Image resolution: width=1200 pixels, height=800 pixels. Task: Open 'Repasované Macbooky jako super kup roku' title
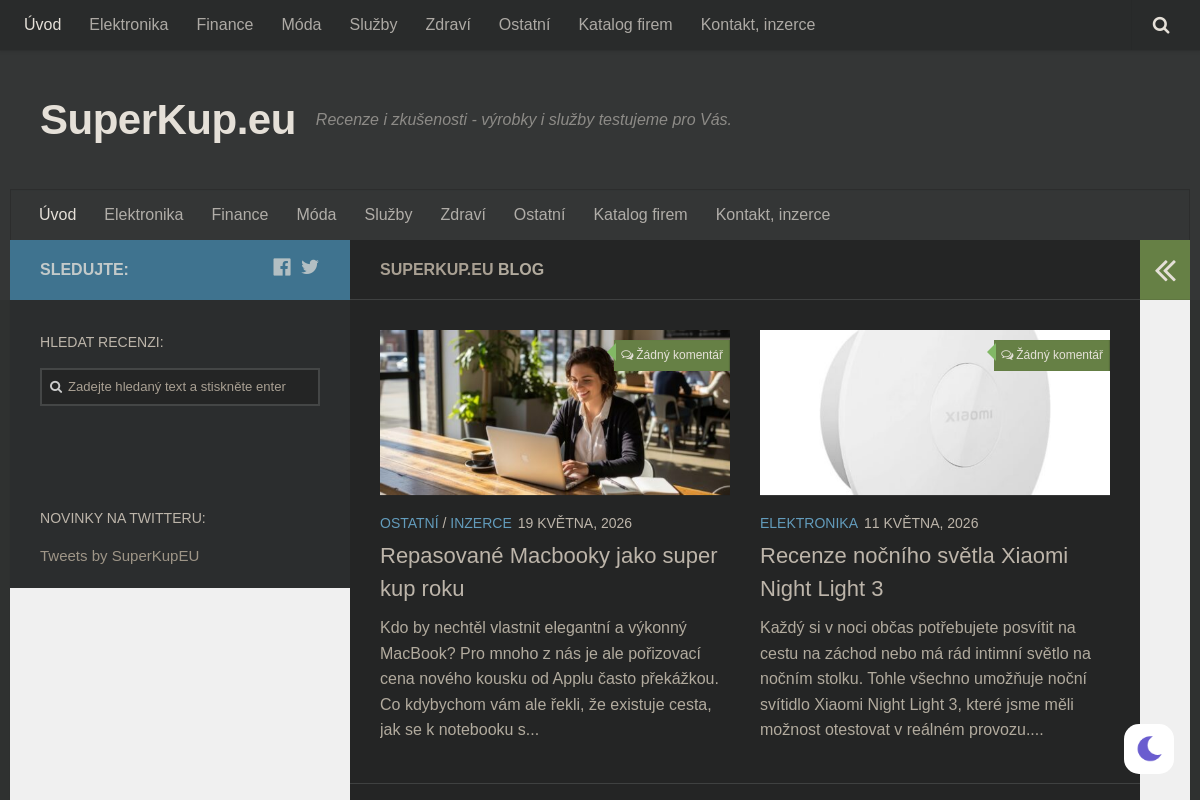pyautogui.click(x=549, y=572)
